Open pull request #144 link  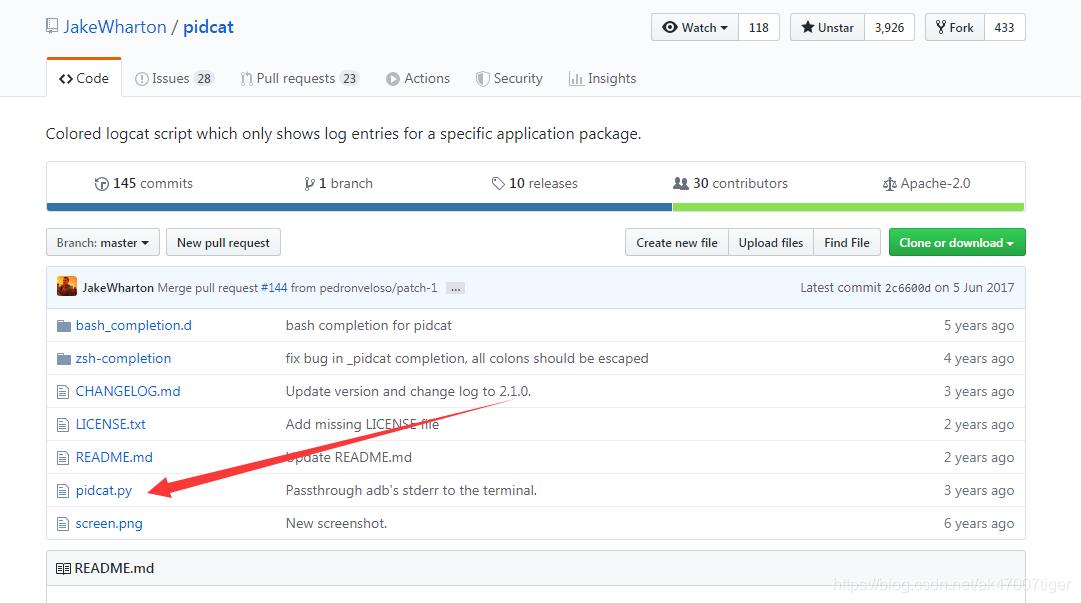click(274, 288)
